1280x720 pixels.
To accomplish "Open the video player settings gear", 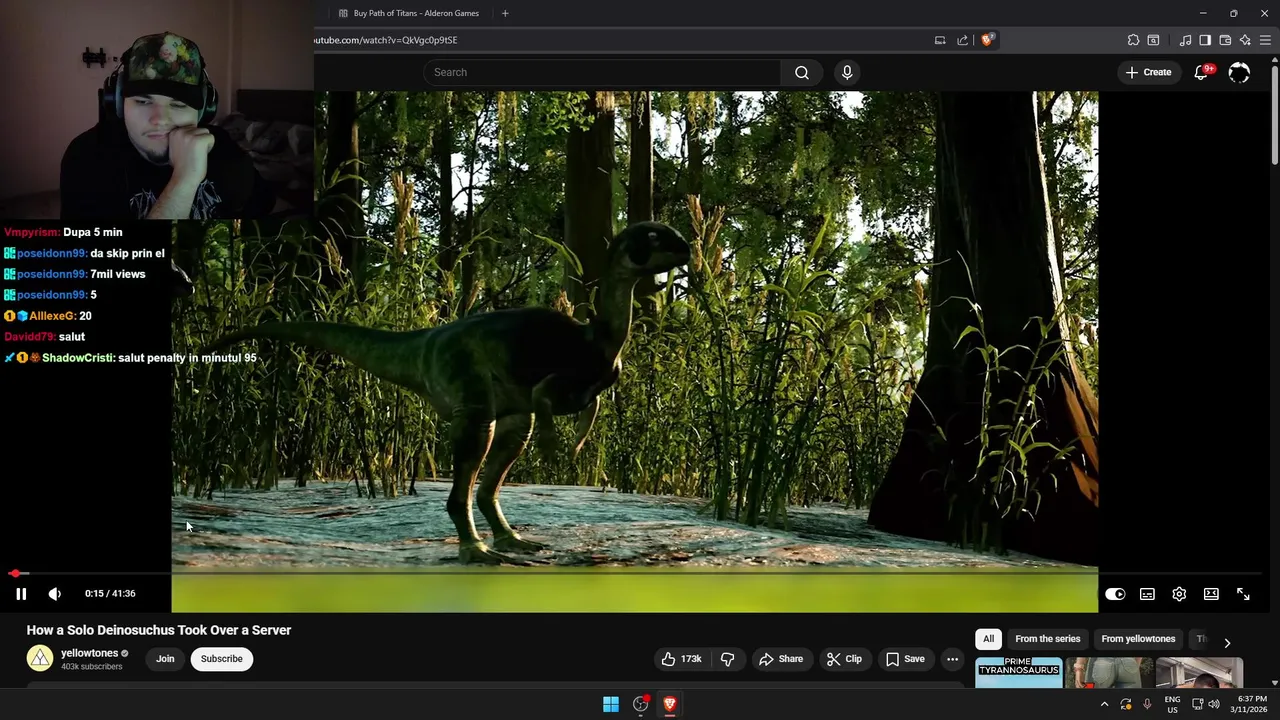I will (1179, 594).
